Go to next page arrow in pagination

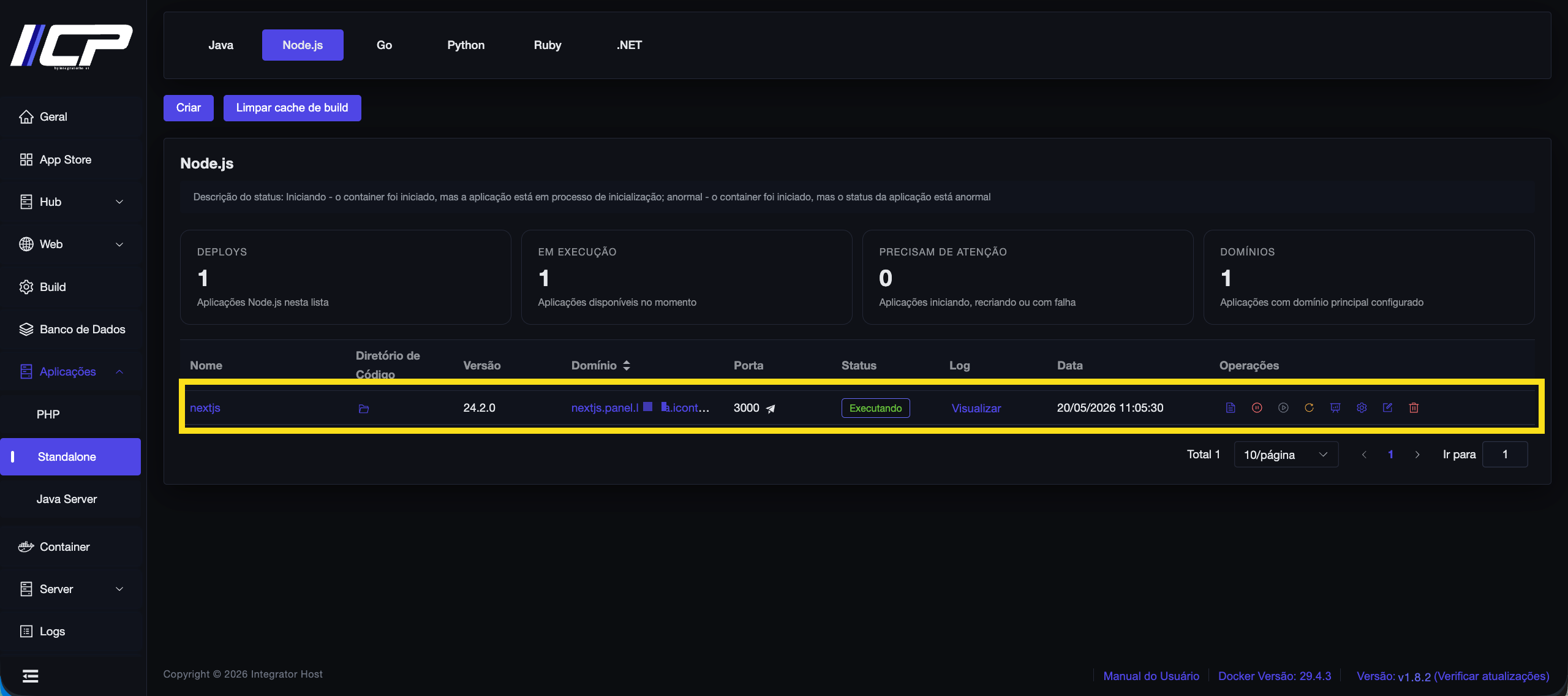1417,455
